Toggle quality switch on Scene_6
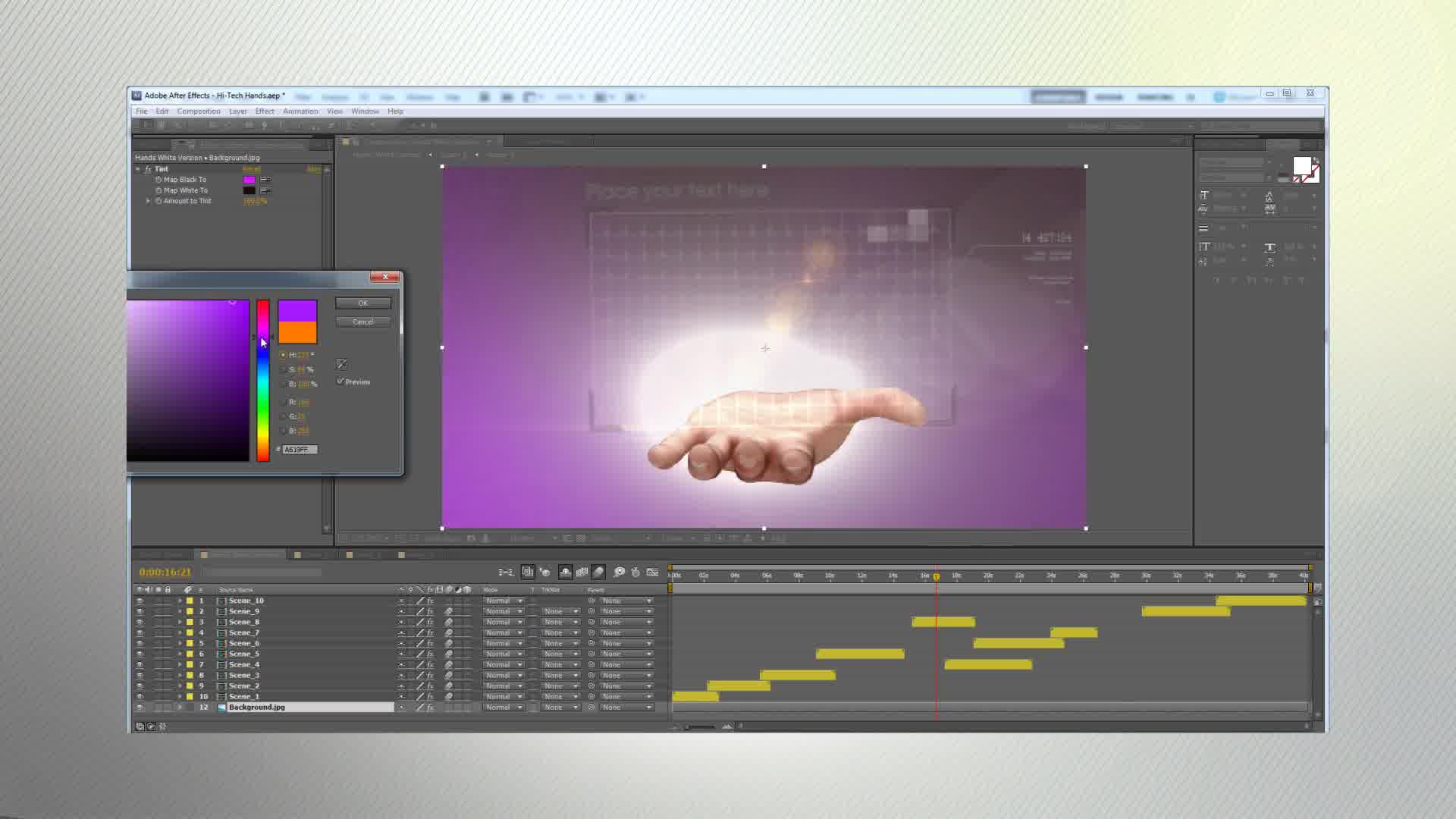 tap(419, 643)
